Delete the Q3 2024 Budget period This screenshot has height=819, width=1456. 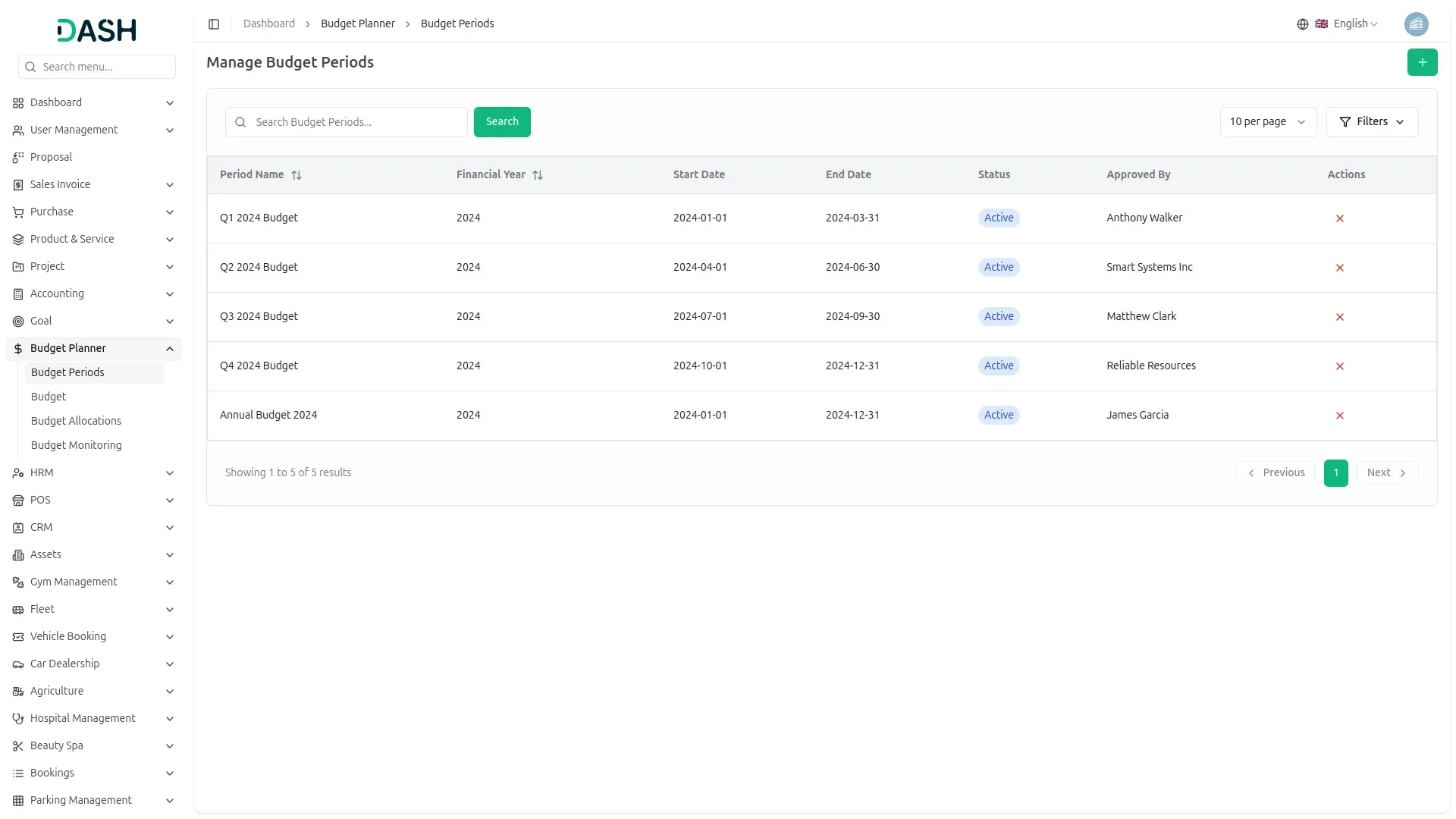pos(1339,317)
